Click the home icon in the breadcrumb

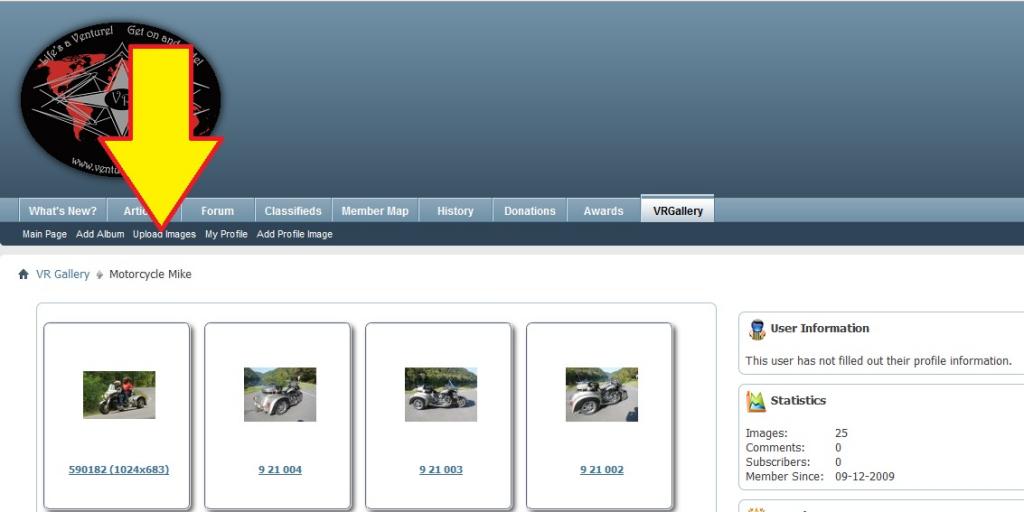coord(23,274)
